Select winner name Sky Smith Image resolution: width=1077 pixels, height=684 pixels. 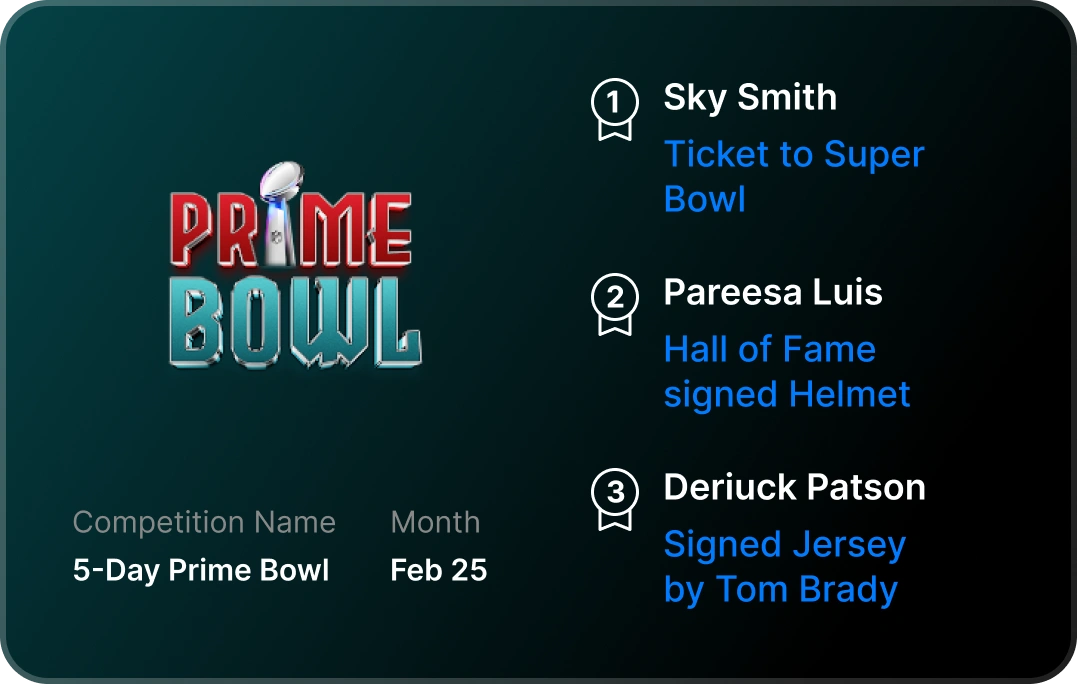click(750, 98)
